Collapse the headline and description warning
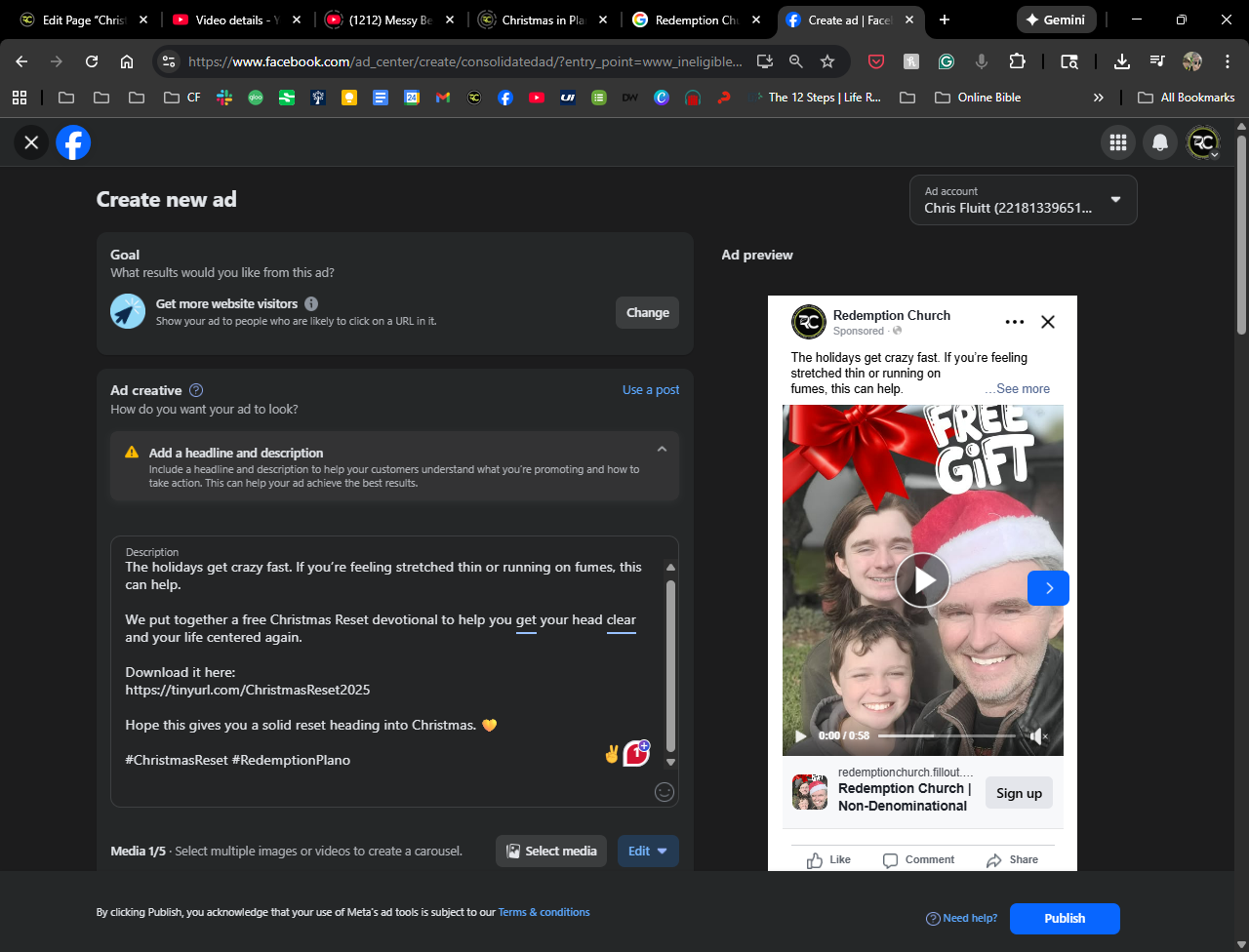This screenshot has width=1249, height=952. coord(662,450)
